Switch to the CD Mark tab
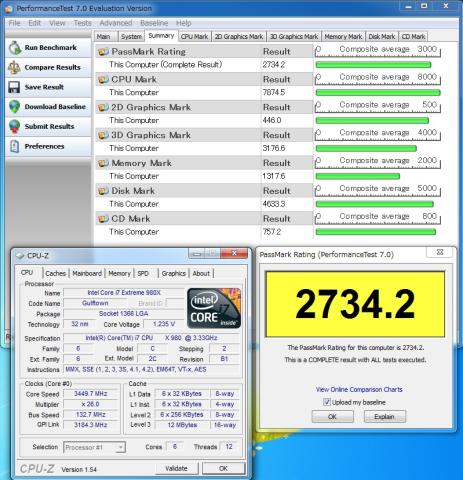 click(413, 37)
